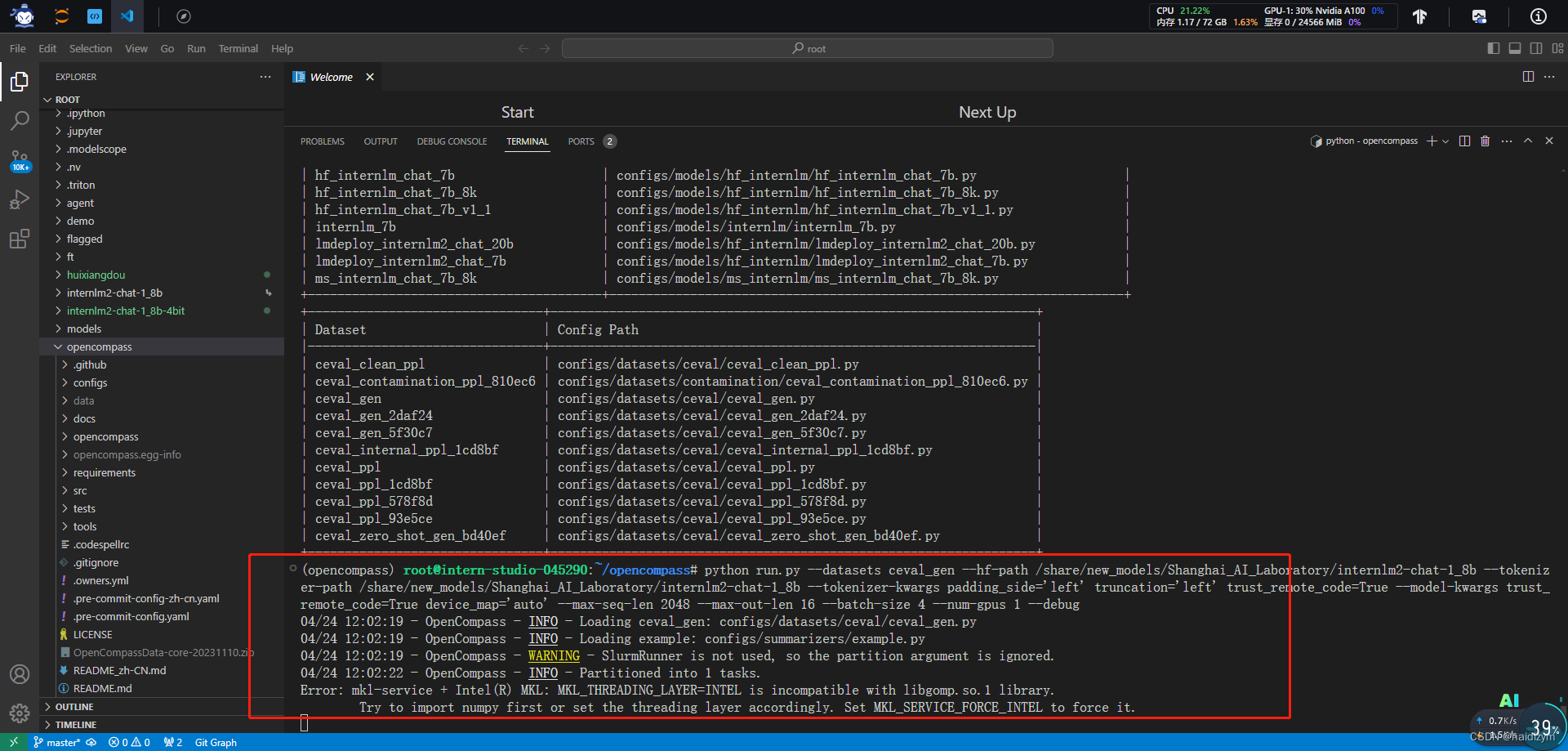The height and width of the screenshot is (751, 1568).
Task: Click the InternStudio mascot logo
Action: [24, 16]
